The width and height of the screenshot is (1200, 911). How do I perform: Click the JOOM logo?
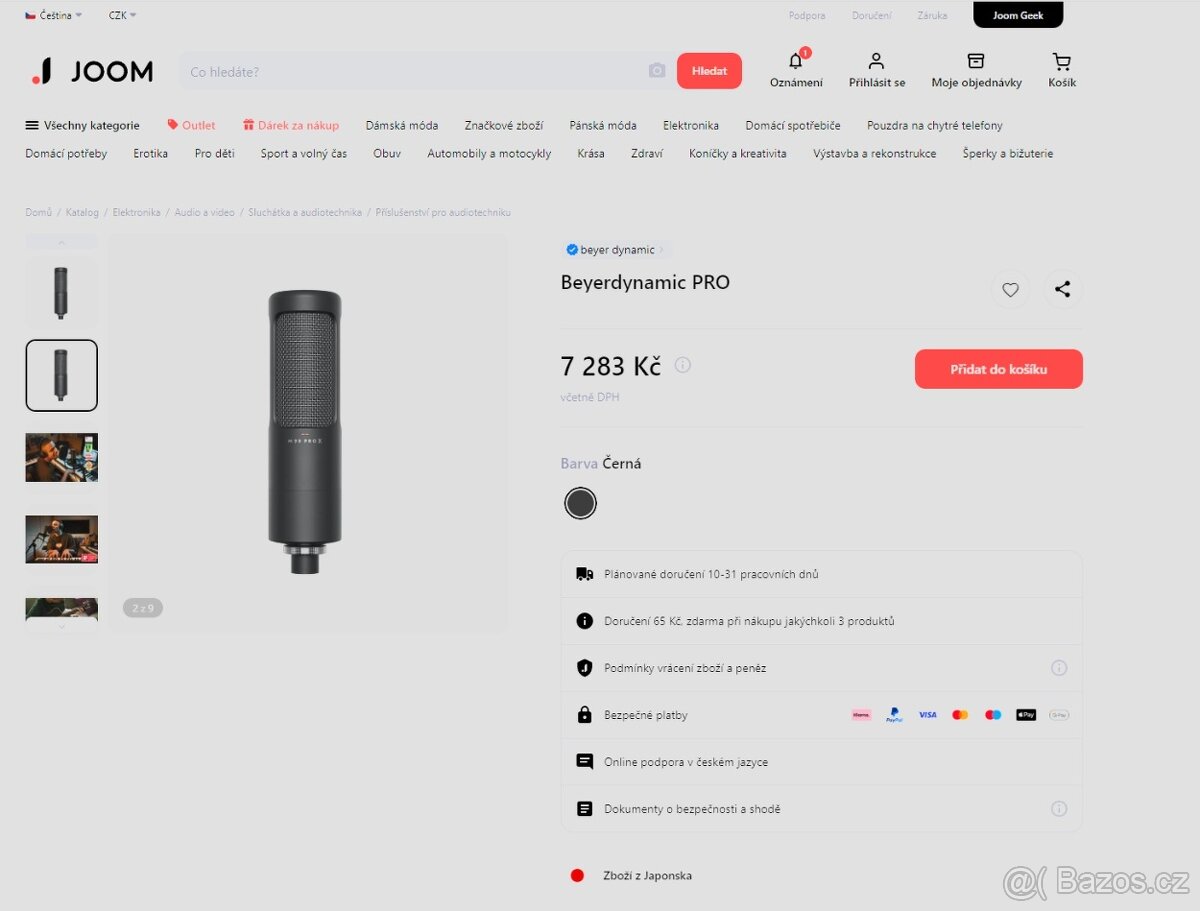tap(90, 70)
